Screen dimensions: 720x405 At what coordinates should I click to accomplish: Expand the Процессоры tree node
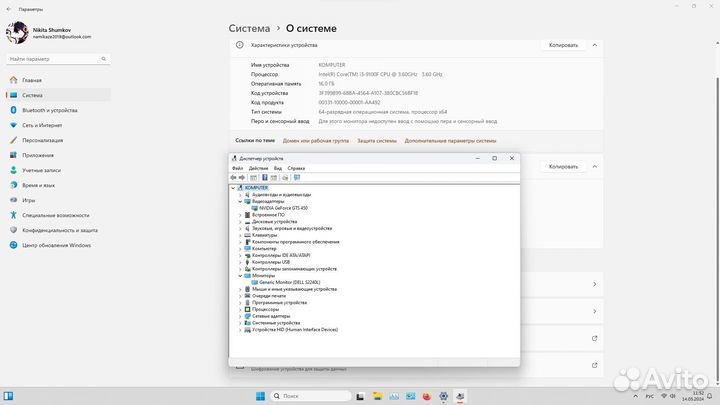[x=240, y=309]
